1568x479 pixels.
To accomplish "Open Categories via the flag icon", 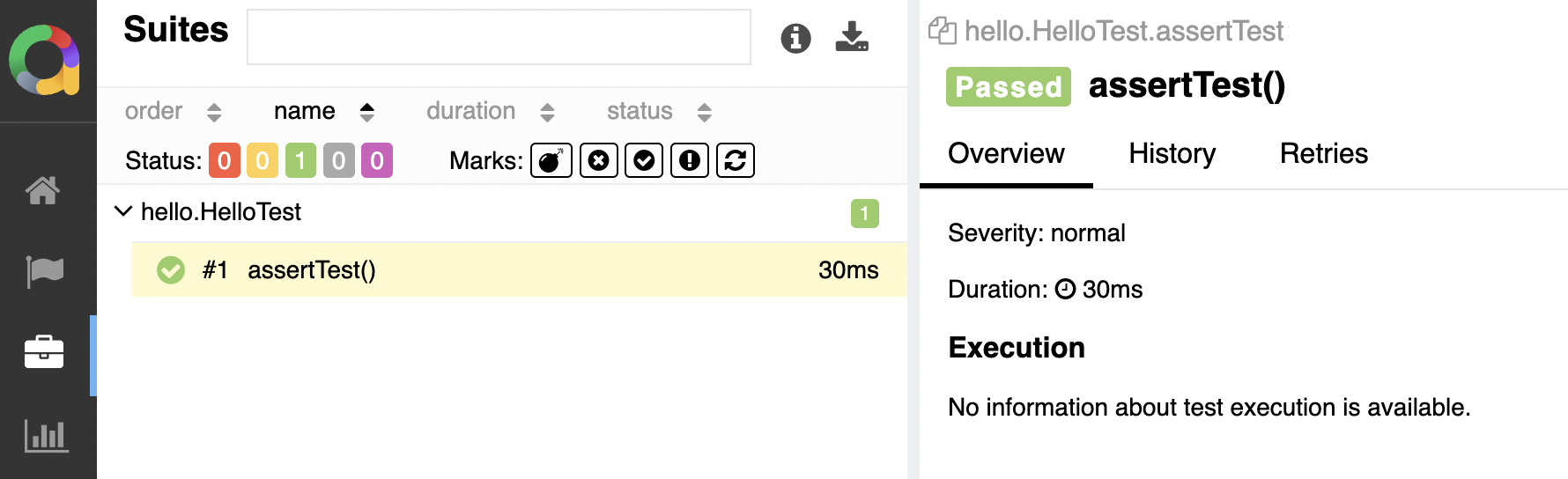I will [44, 271].
